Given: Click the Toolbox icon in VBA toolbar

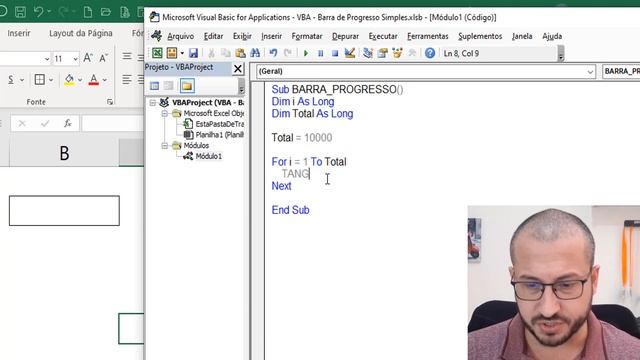Looking at the screenshot, I should tap(412, 53).
